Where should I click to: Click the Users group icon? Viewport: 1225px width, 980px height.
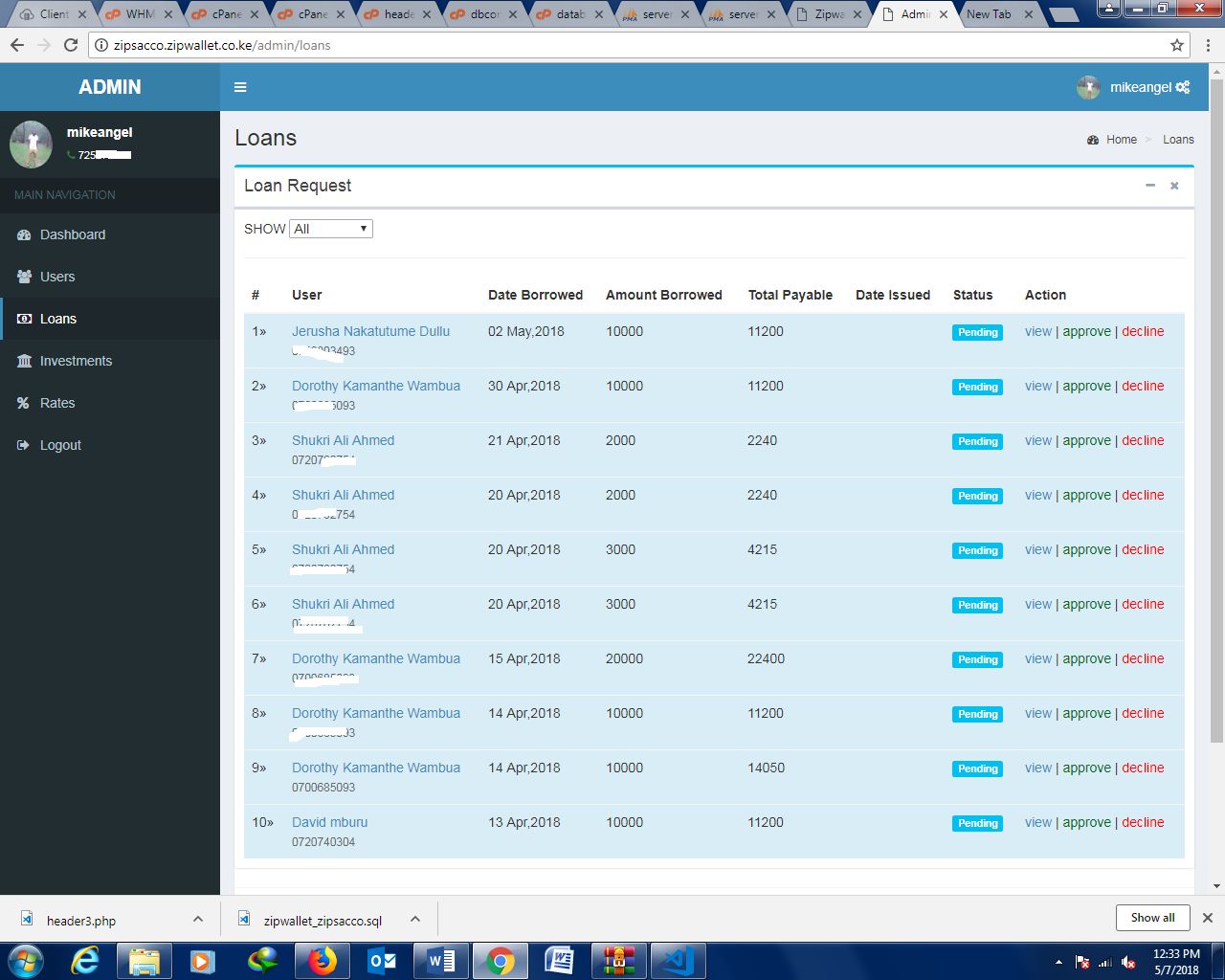coord(24,277)
